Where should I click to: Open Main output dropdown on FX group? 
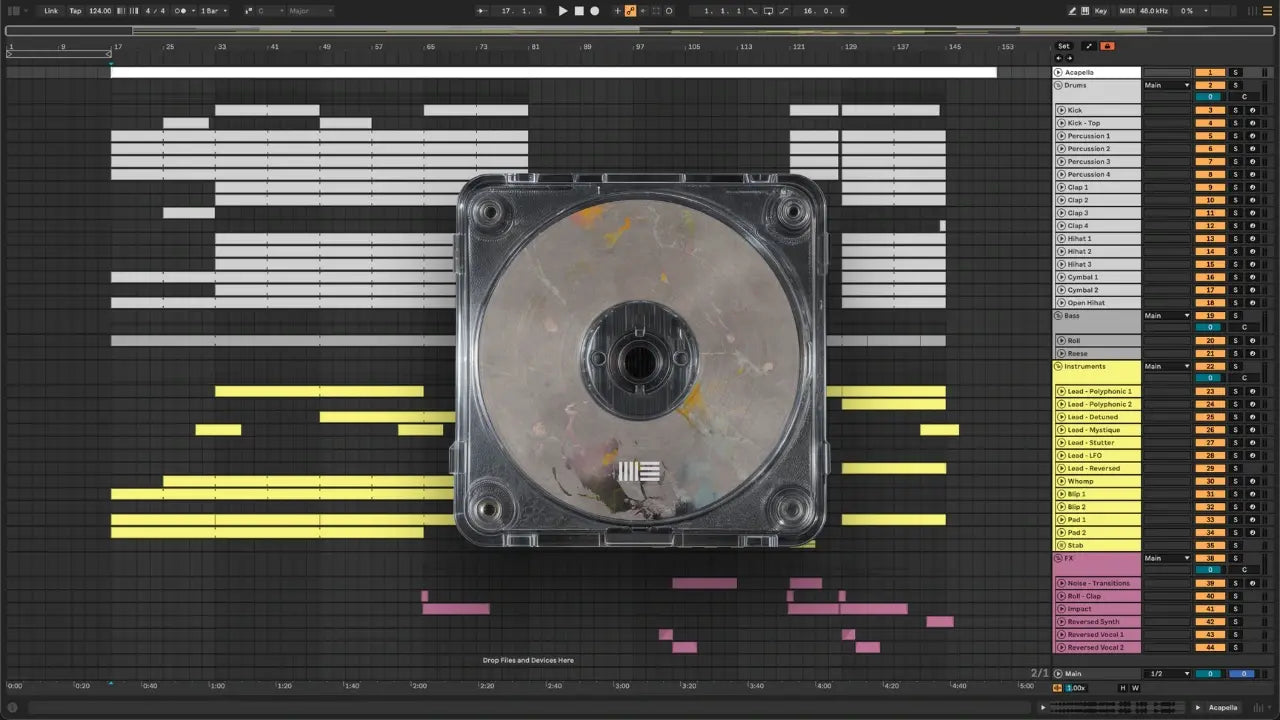click(x=1166, y=558)
